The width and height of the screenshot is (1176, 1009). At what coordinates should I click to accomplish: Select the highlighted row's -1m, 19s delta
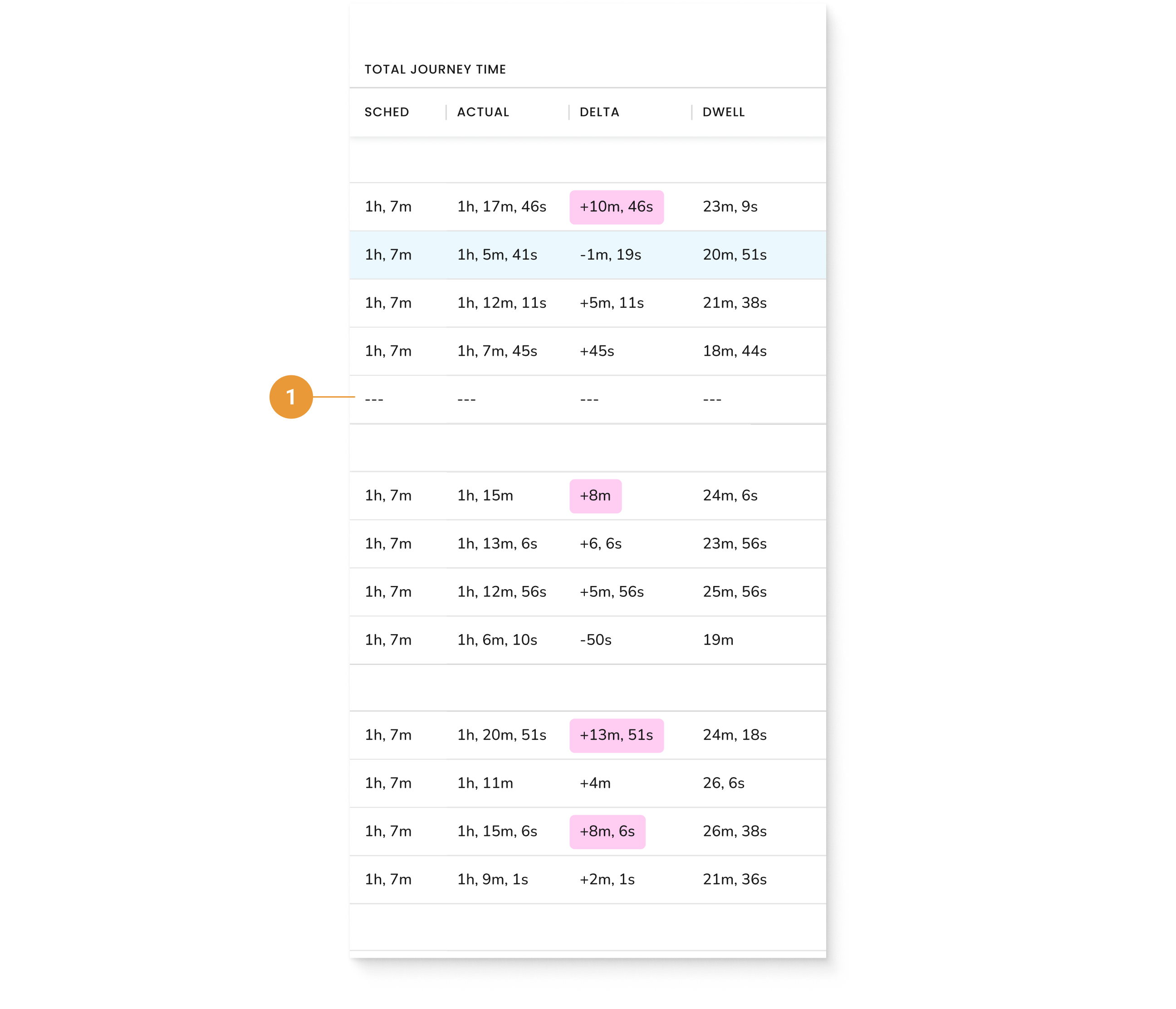pos(610,255)
